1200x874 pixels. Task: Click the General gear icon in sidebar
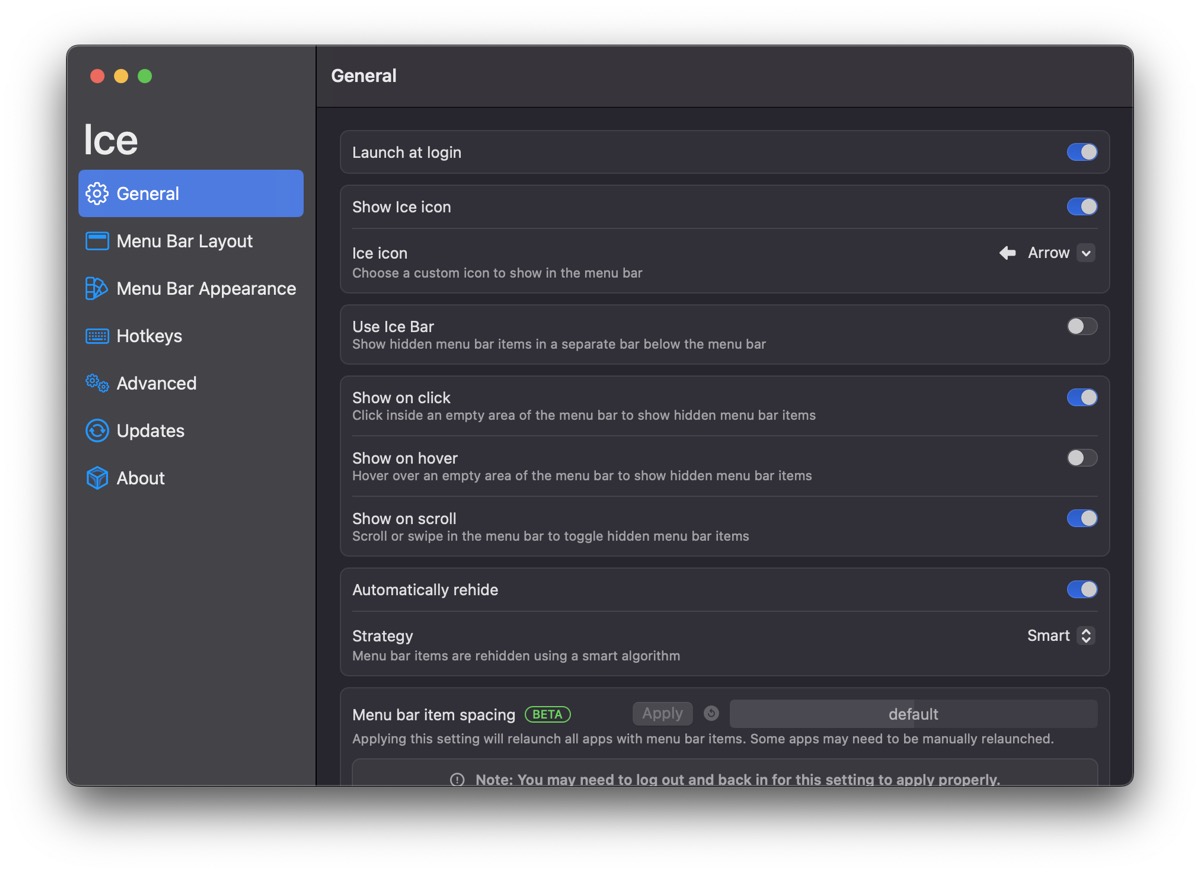coord(97,194)
